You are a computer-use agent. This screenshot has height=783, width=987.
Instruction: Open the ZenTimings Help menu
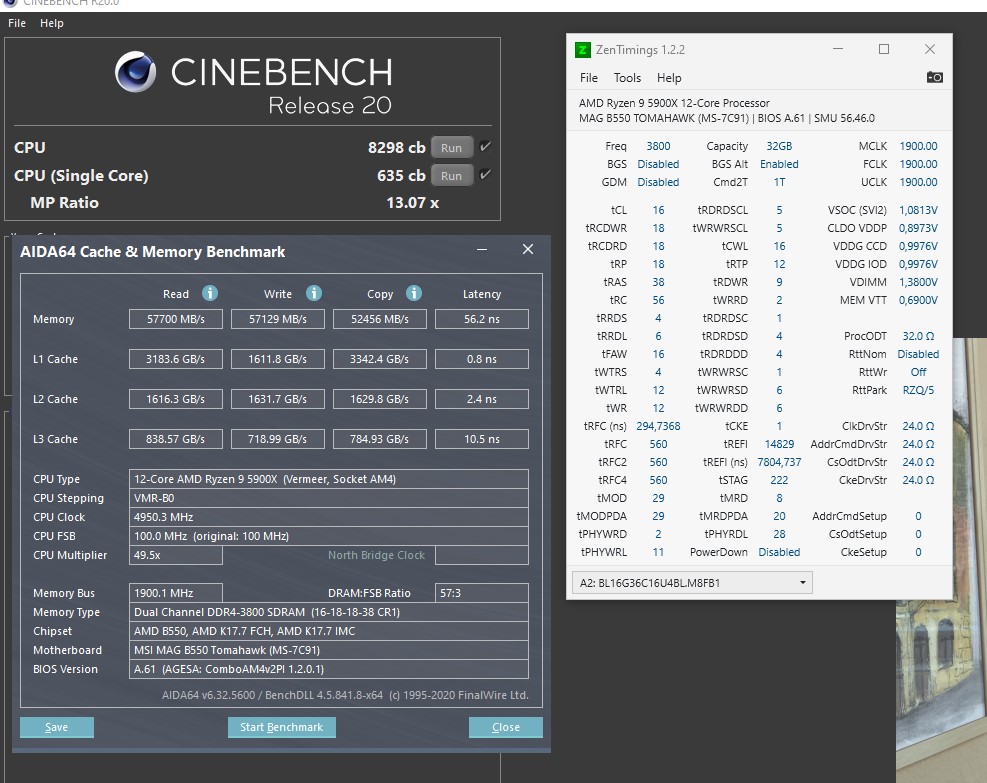(669, 78)
